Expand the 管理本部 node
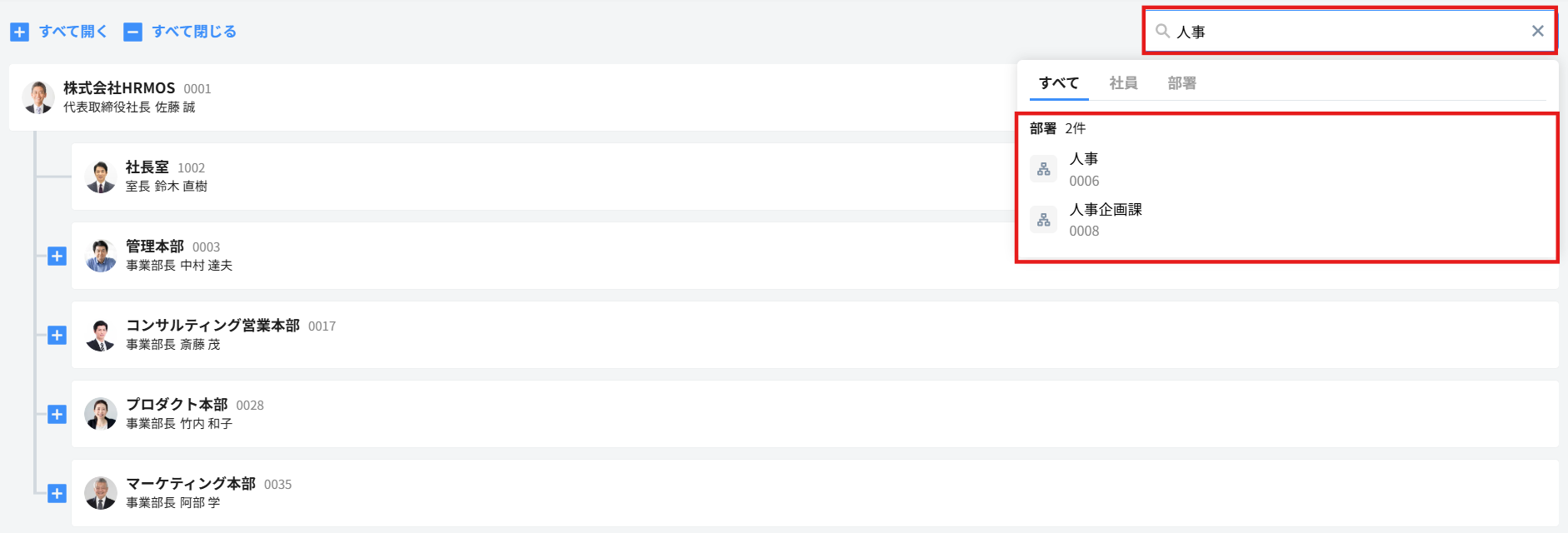Viewport: 1568px width, 533px height. coord(57,256)
